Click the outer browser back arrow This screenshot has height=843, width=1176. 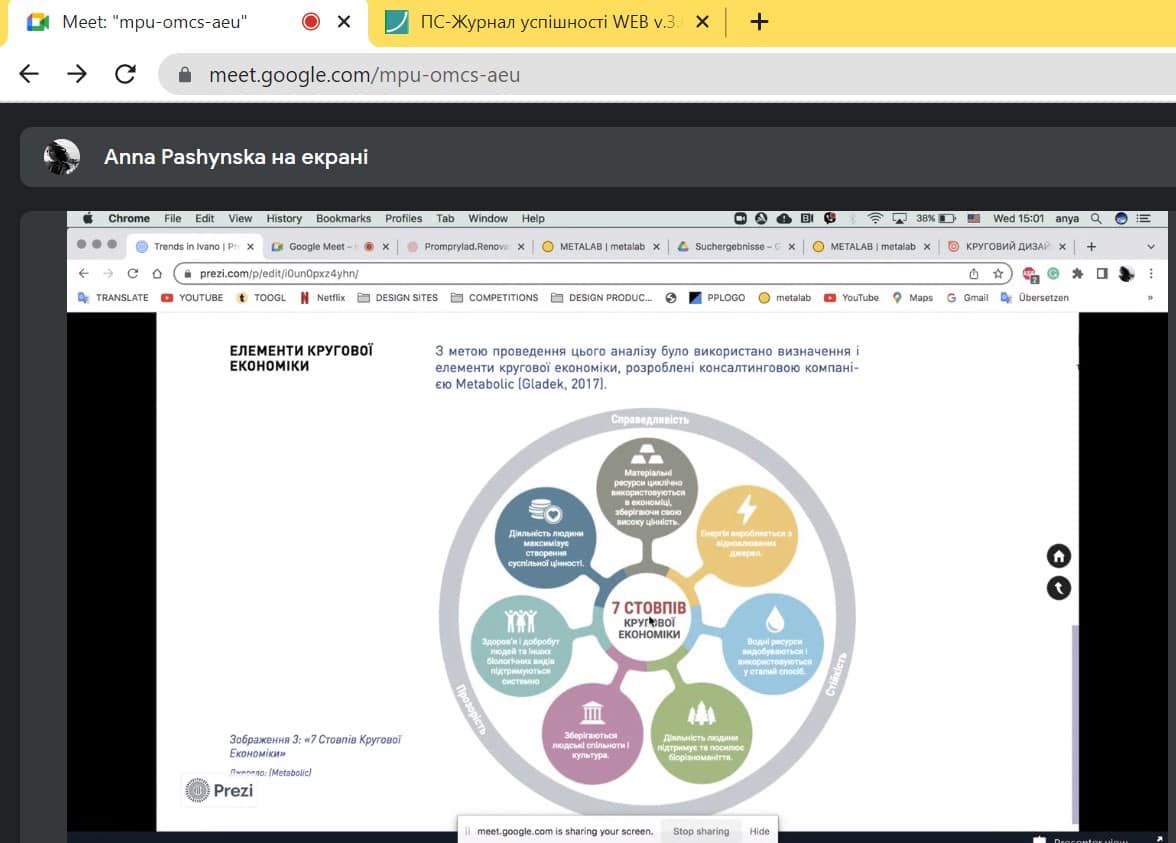coord(29,74)
